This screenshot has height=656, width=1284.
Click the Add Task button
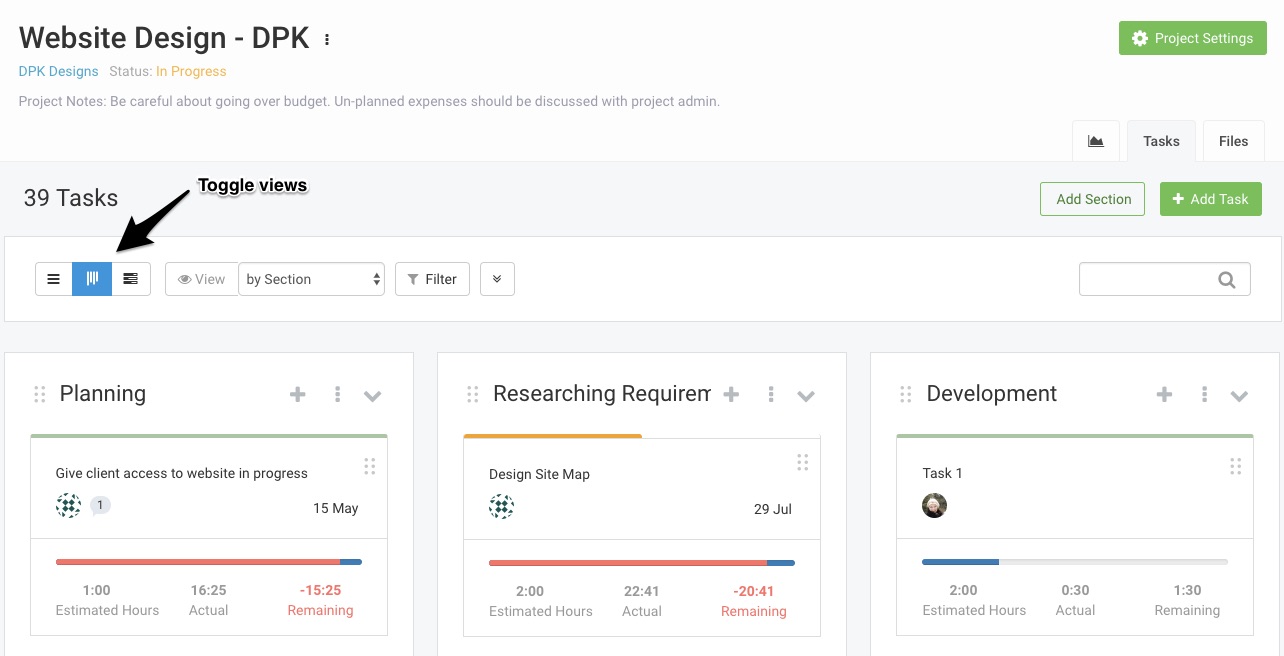click(x=1210, y=199)
